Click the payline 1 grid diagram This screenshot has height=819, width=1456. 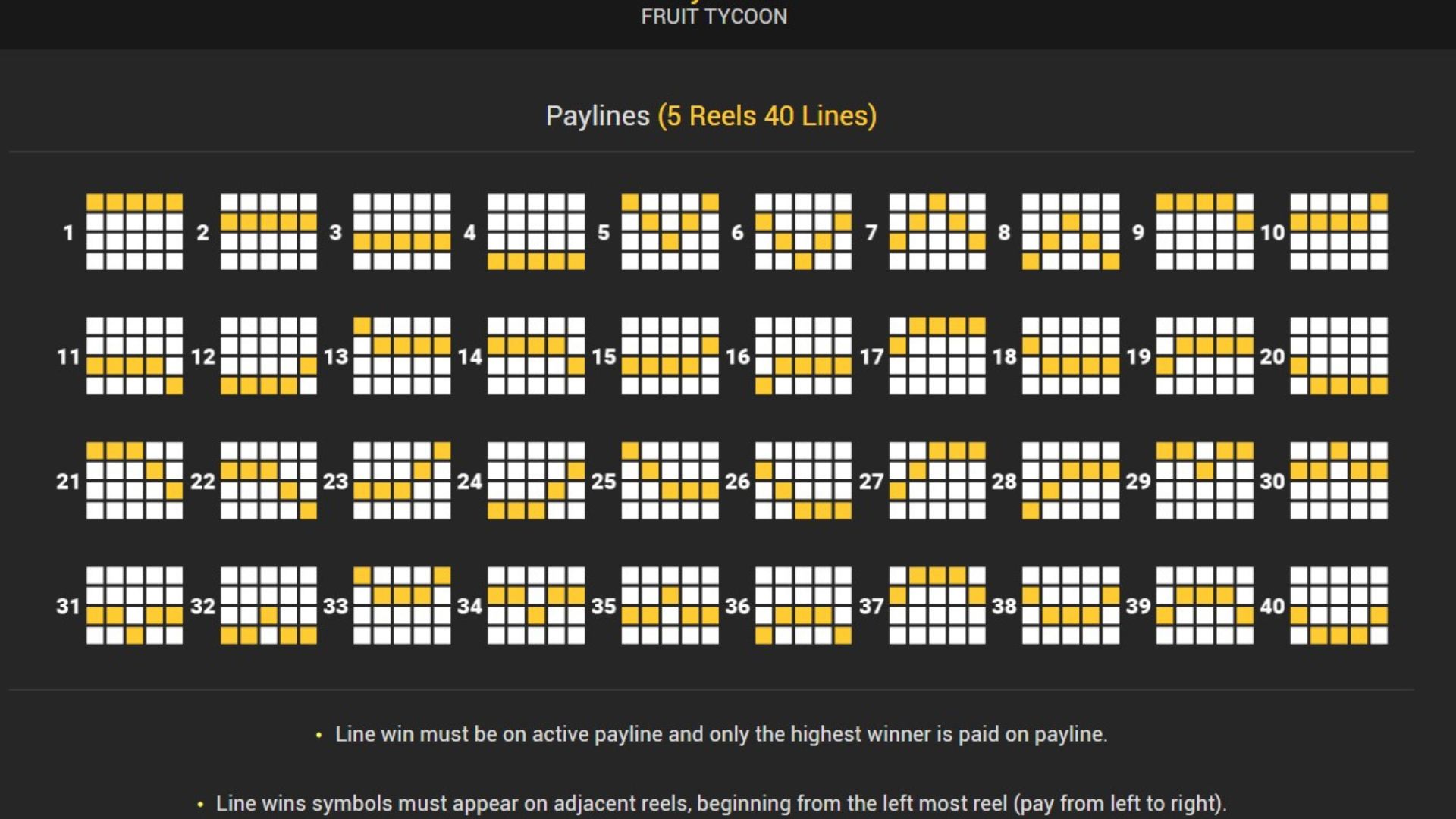point(134,231)
